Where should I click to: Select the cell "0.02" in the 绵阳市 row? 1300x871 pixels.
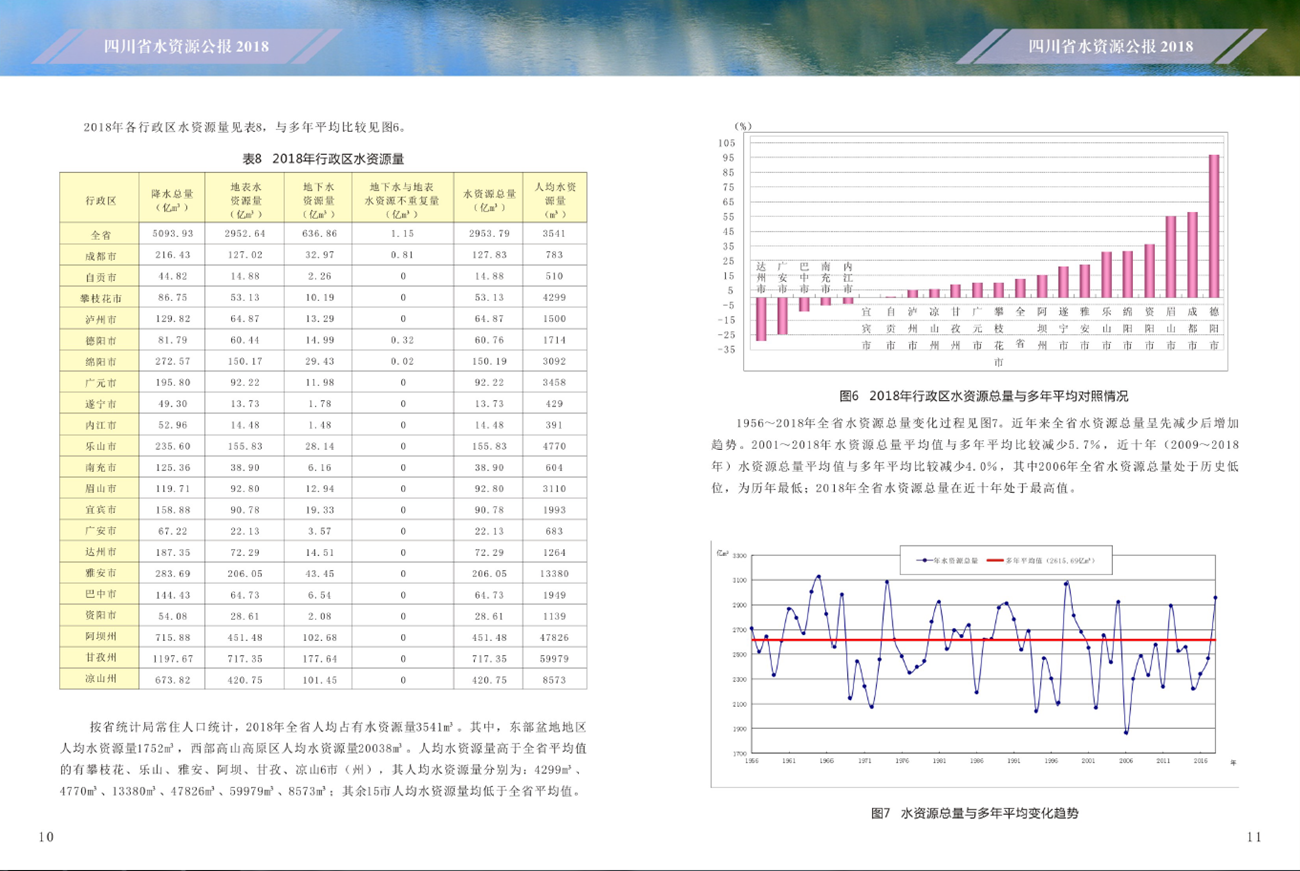401,361
